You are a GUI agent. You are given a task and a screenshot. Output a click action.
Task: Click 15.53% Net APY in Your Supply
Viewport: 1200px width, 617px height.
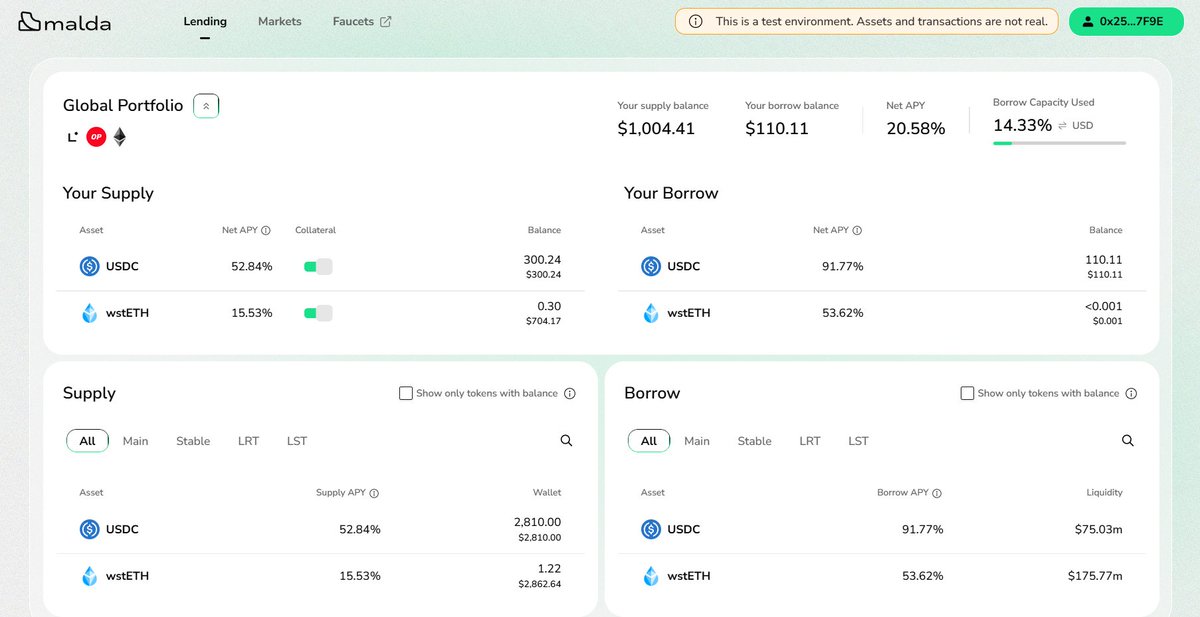[252, 313]
